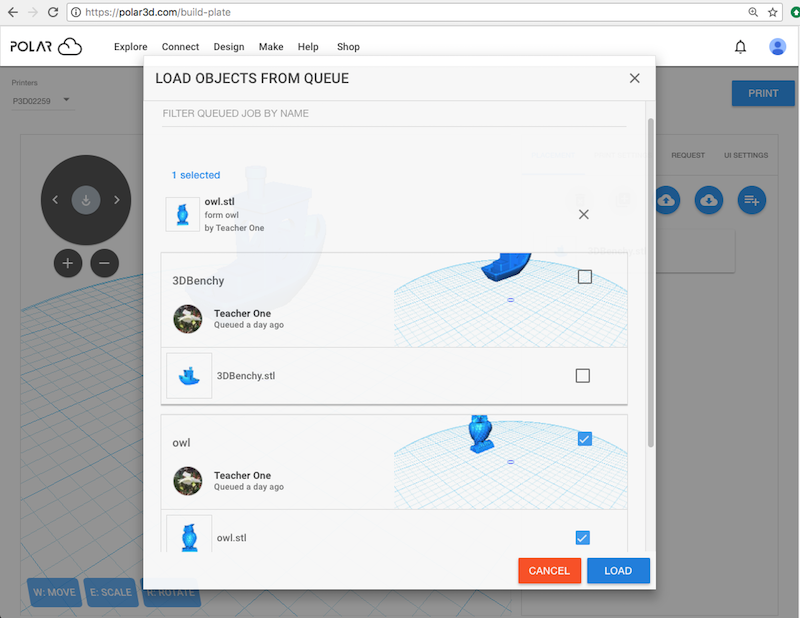Uncheck the owl job checkbox

(585, 439)
